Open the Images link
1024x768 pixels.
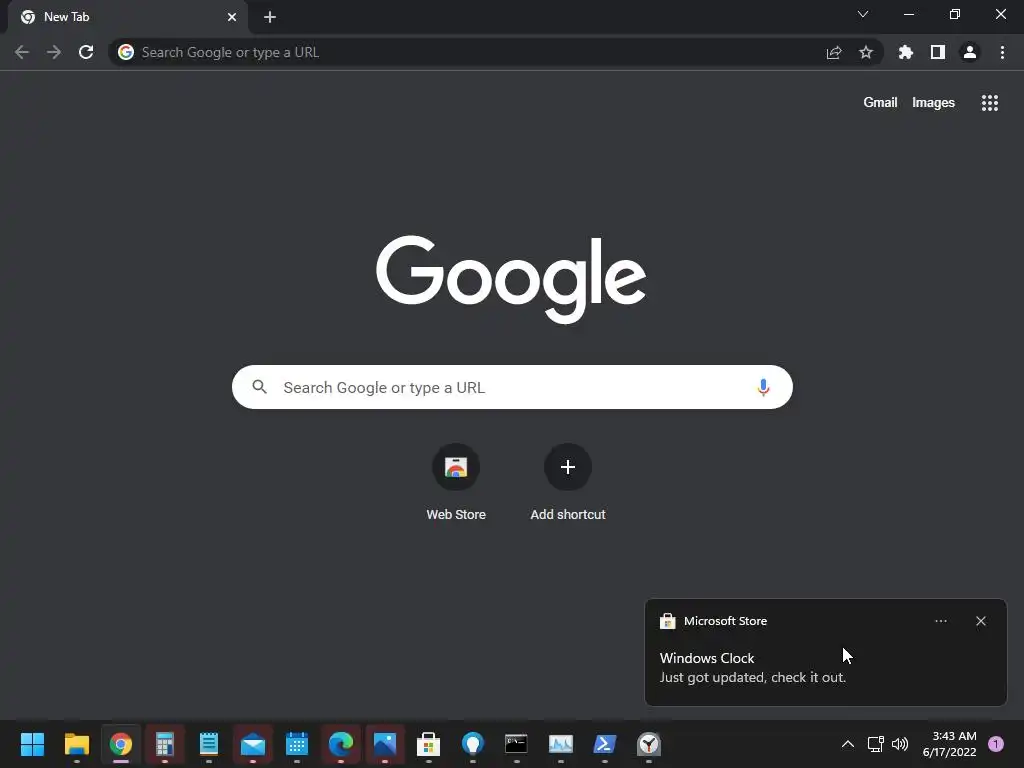933,103
